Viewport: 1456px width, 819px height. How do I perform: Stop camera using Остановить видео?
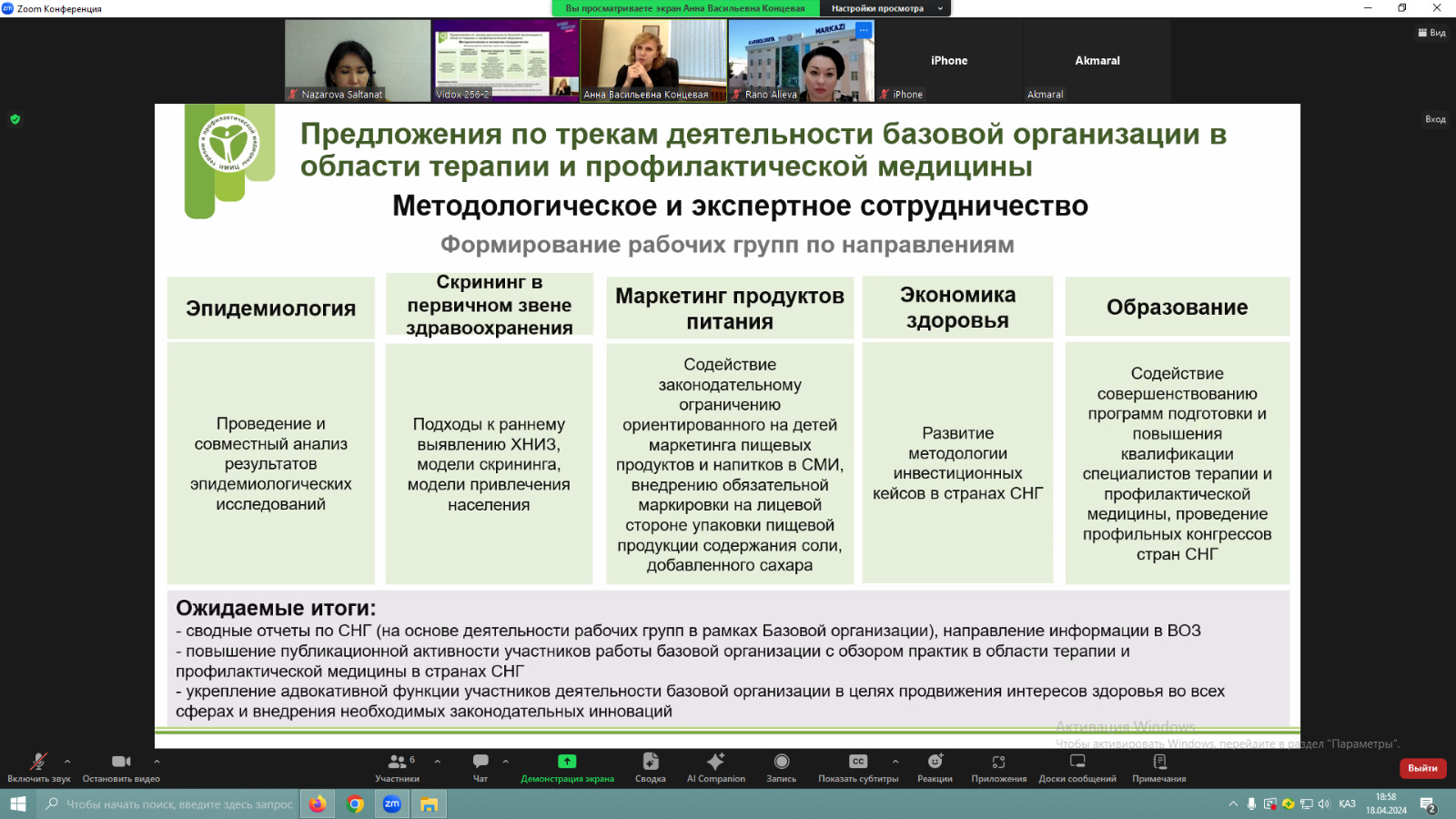coord(121,766)
